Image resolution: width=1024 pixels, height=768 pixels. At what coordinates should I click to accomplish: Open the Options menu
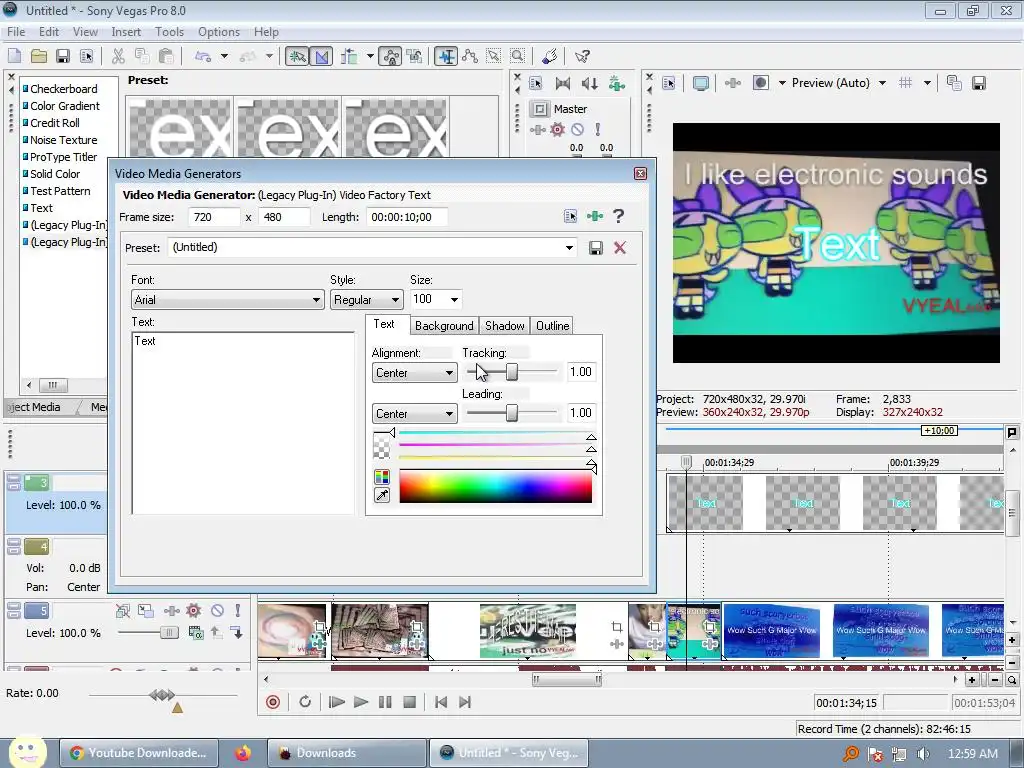point(219,32)
